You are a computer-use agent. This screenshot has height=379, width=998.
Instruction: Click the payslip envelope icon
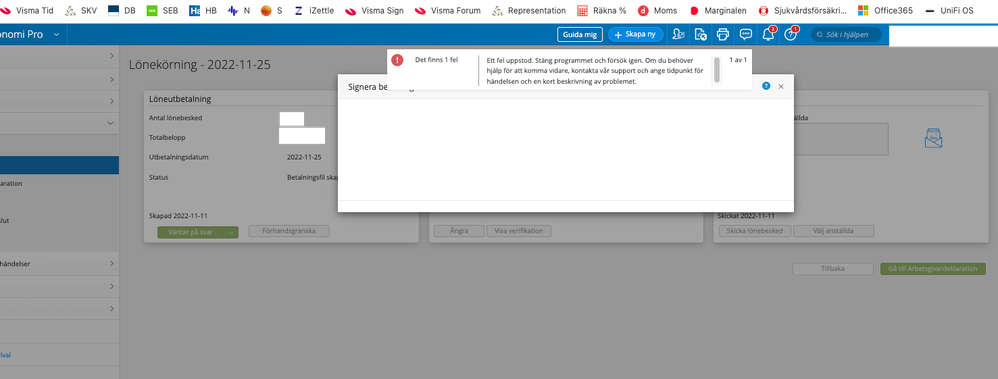tap(933, 139)
